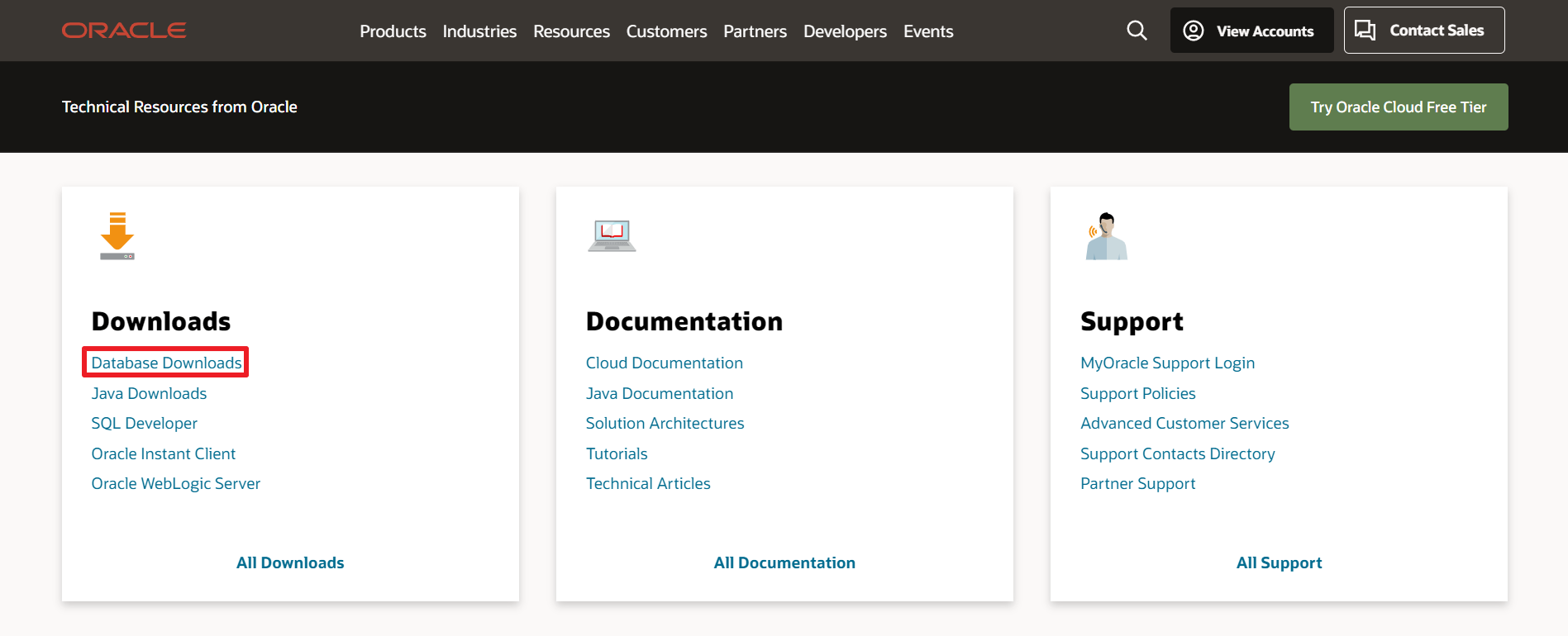
Task: Open Advanced Customer Services link
Action: (1184, 423)
